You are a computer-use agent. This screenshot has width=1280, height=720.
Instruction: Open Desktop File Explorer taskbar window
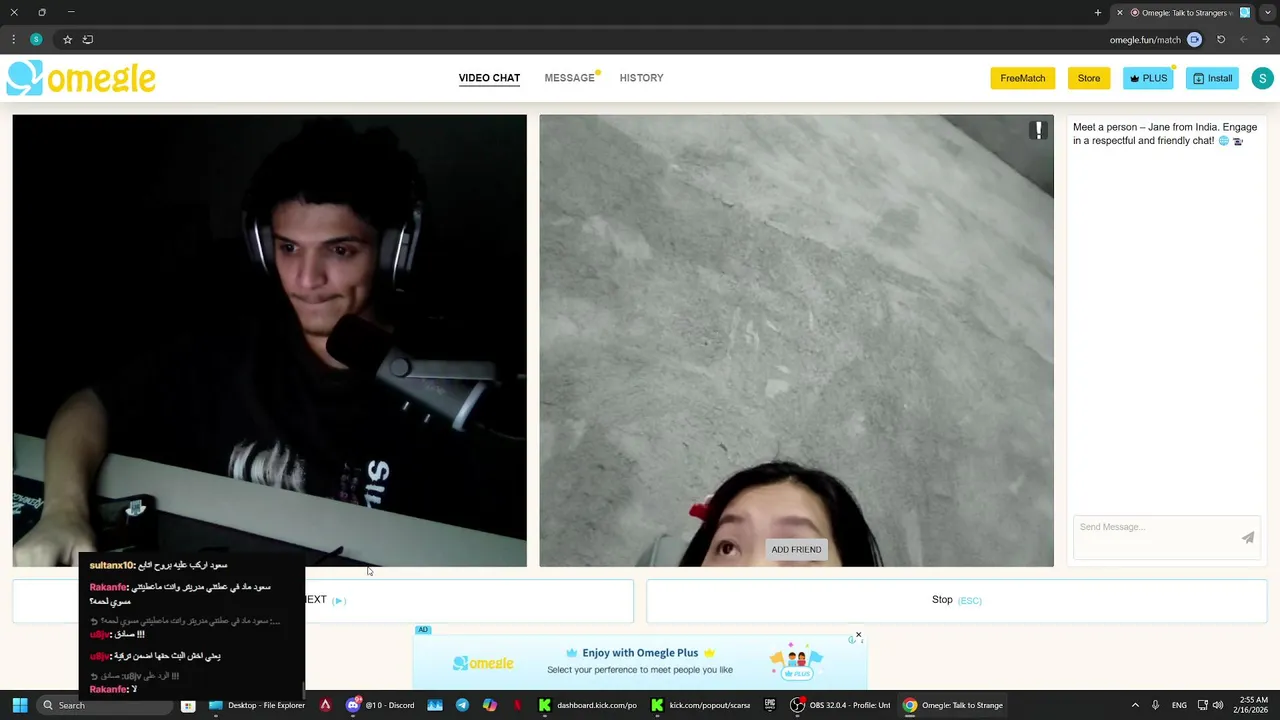point(258,705)
